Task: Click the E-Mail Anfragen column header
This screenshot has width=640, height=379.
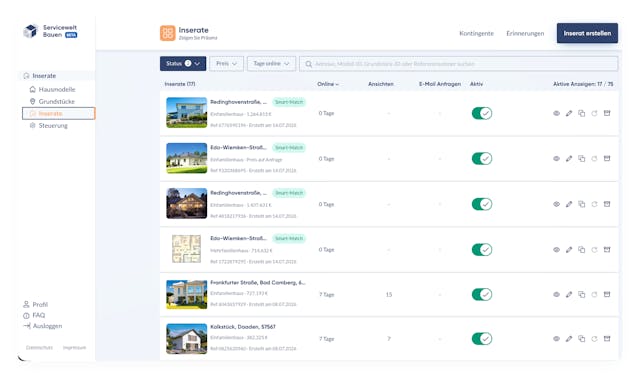Action: (440, 84)
